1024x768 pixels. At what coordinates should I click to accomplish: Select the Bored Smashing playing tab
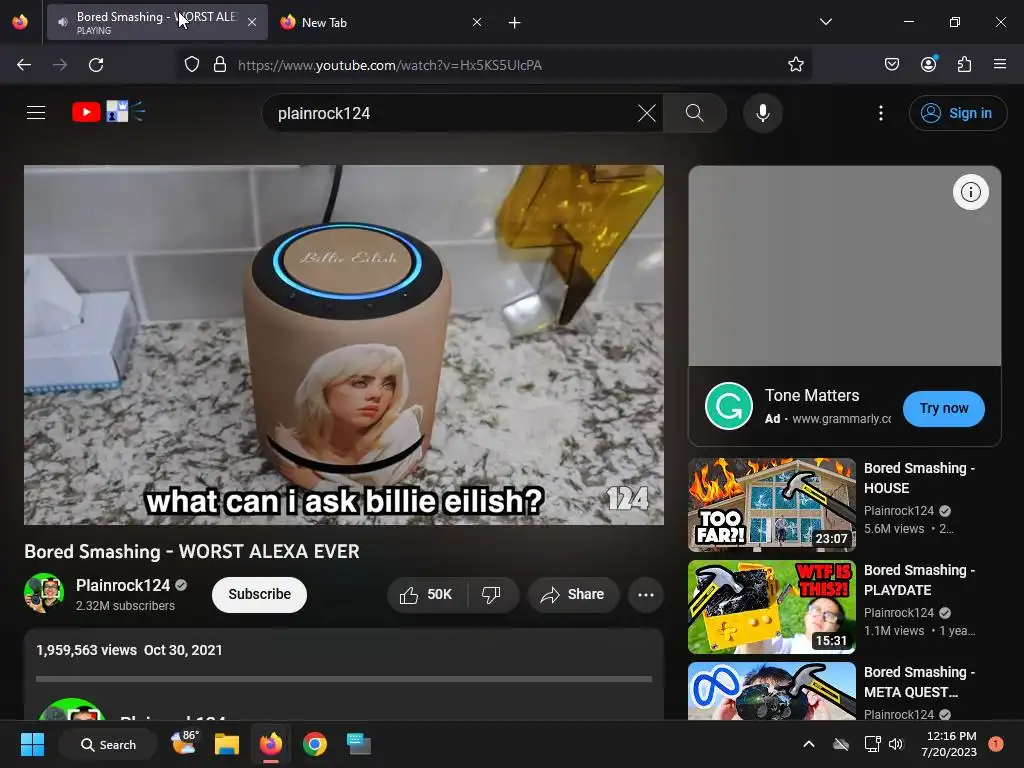157,22
